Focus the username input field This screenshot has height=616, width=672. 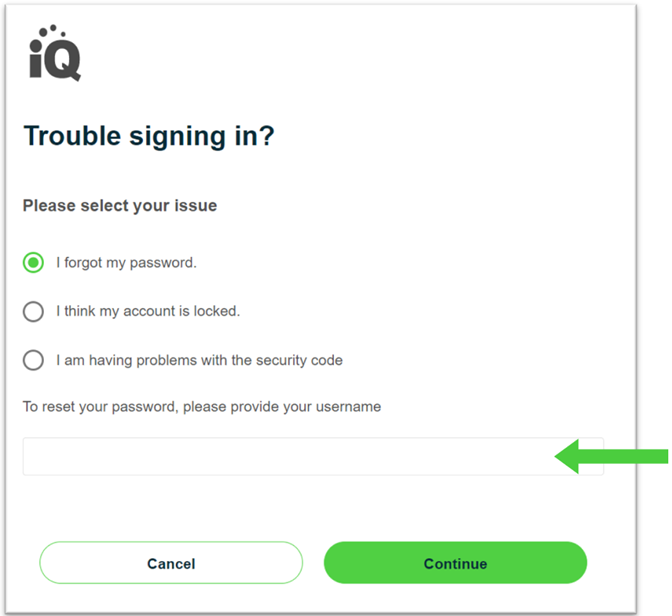[313, 456]
